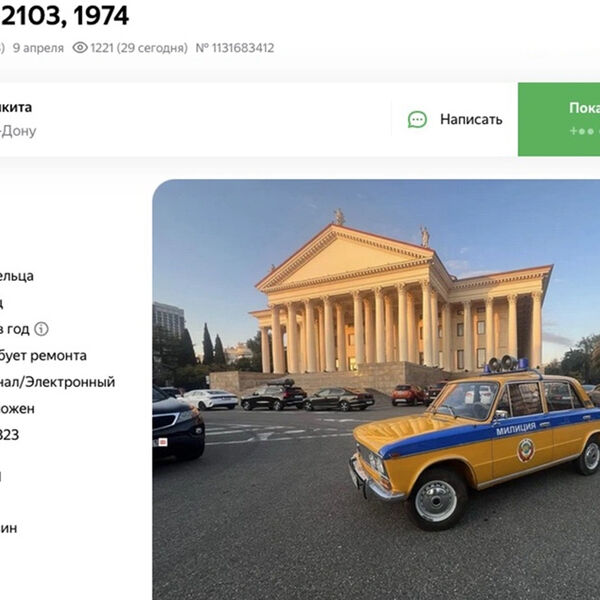Image resolution: width=600 pixels, height=600 pixels.
Task: Click the customs status text ending in ожен
Action: 17,409
